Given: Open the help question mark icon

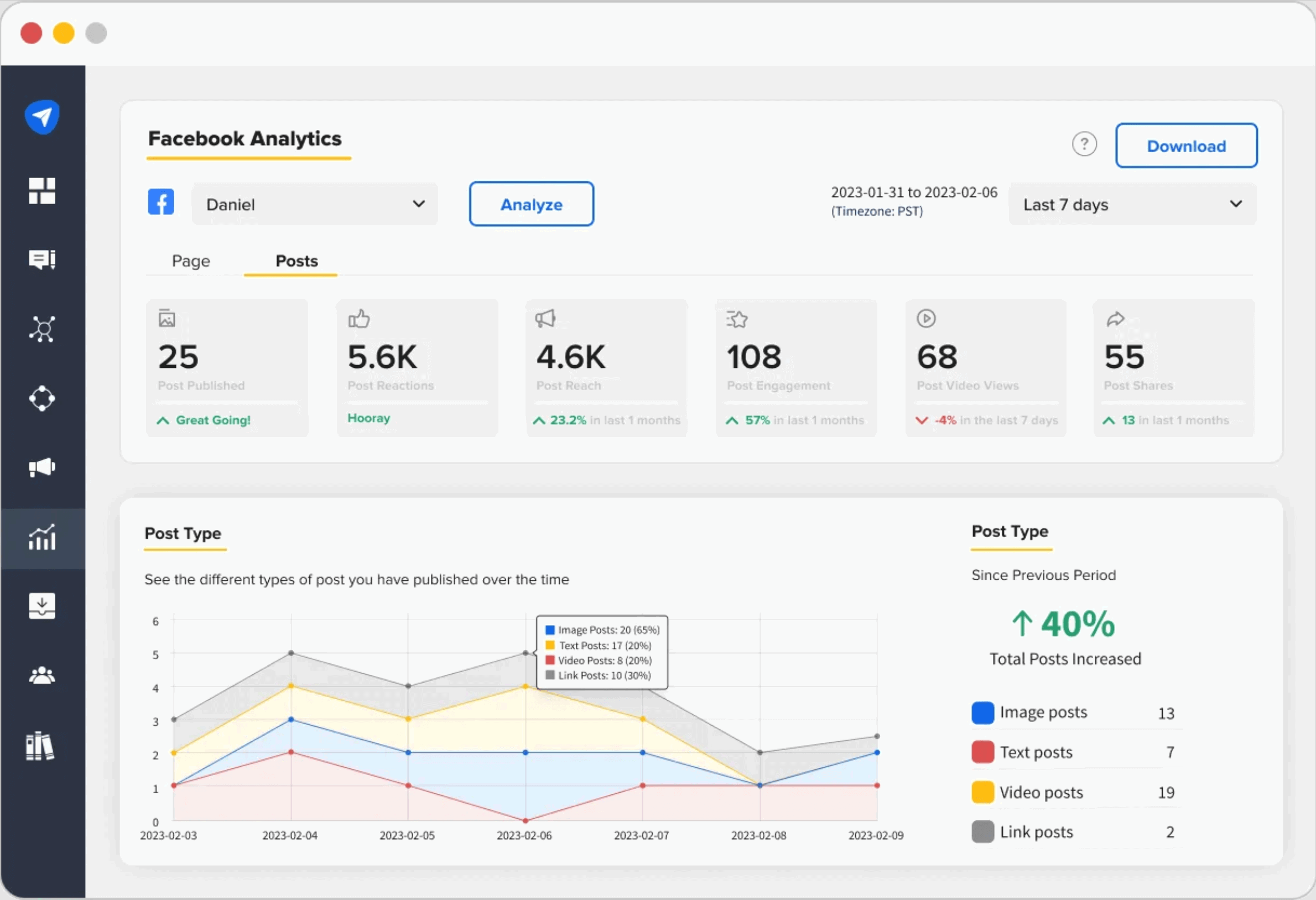Looking at the screenshot, I should tap(1084, 144).
